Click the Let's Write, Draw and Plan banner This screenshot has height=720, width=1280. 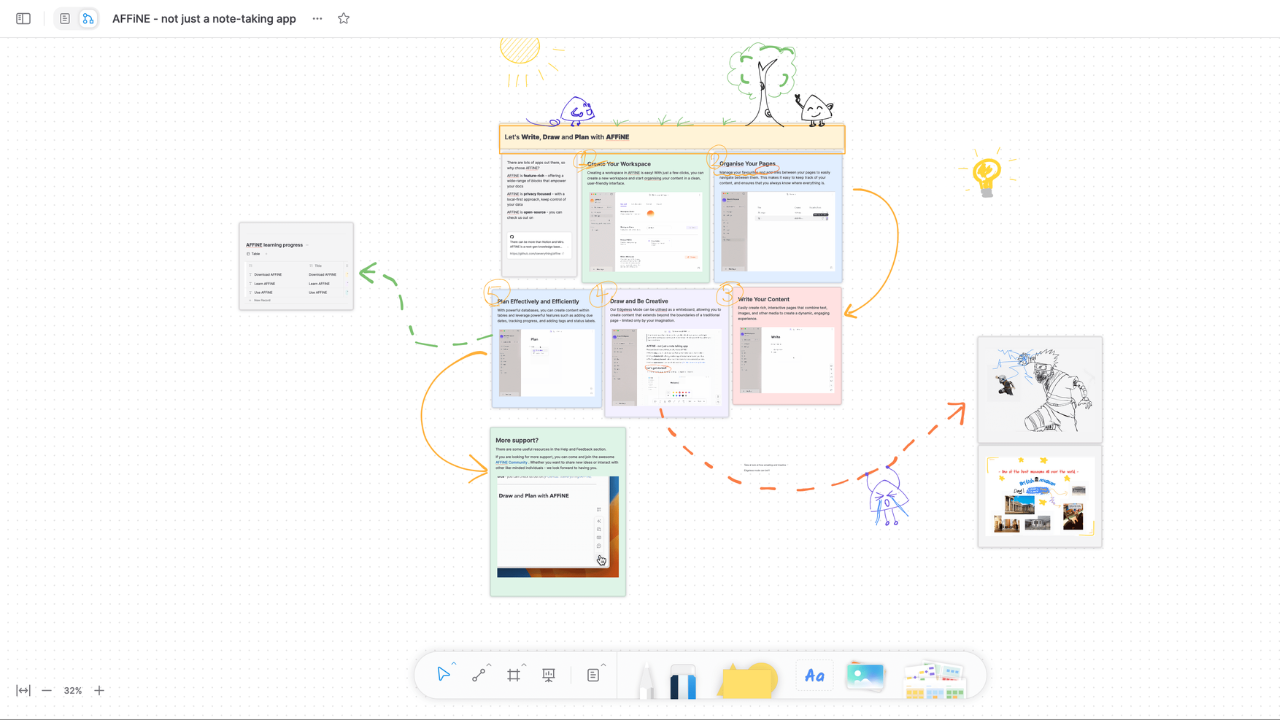[672, 138]
